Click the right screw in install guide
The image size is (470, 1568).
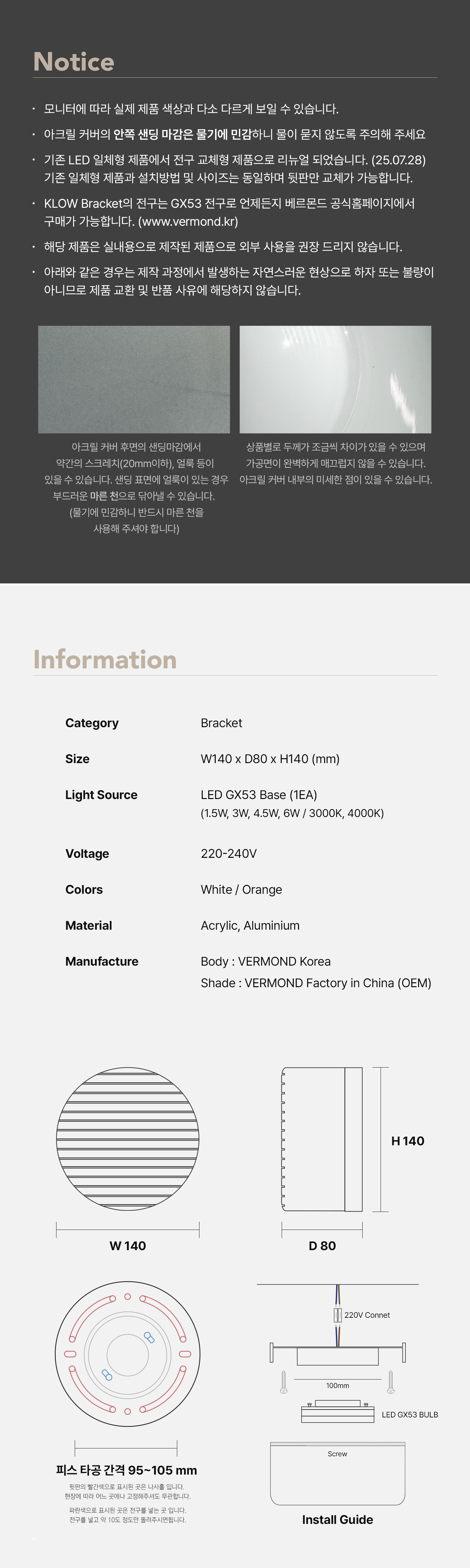click(391, 1382)
